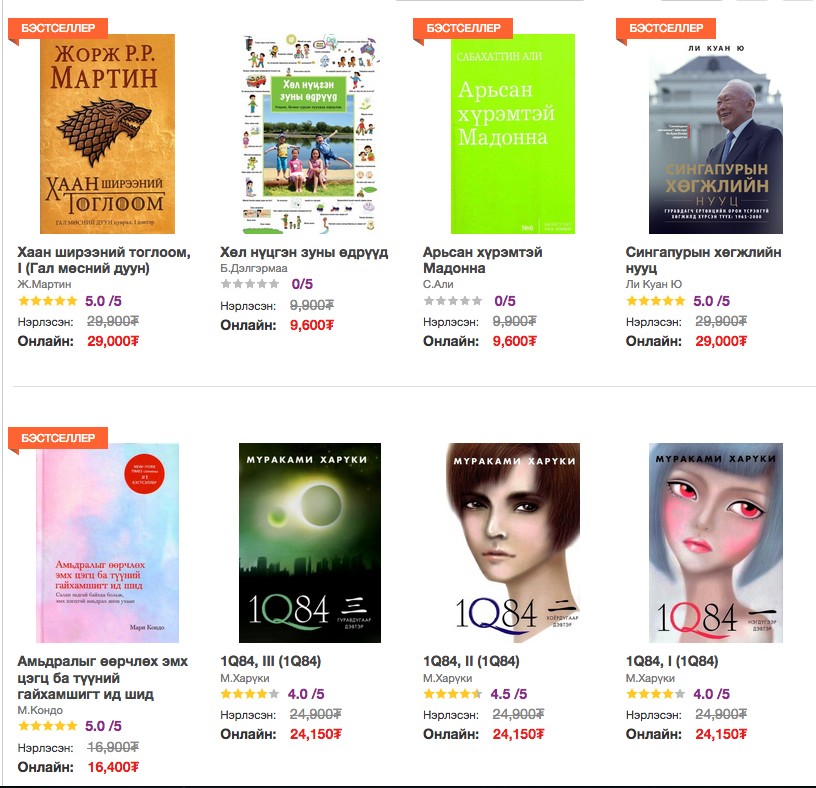Click БЭСТСЕЛЛЕР badge on the Мартин book
The height and width of the screenshot is (788, 816).
pos(58,28)
